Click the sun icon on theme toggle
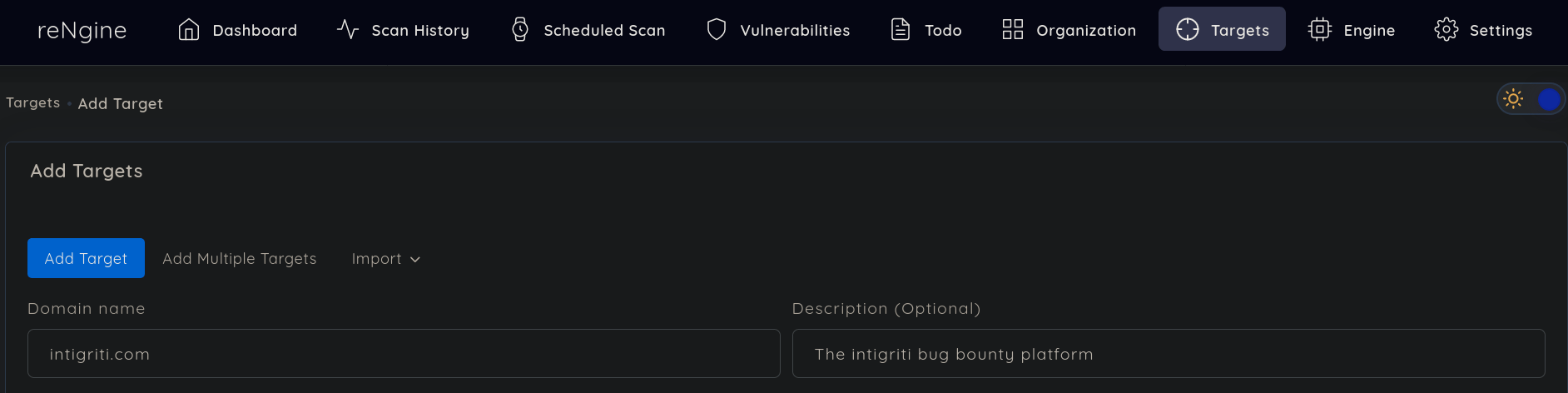The width and height of the screenshot is (1568, 393). 1514,99
